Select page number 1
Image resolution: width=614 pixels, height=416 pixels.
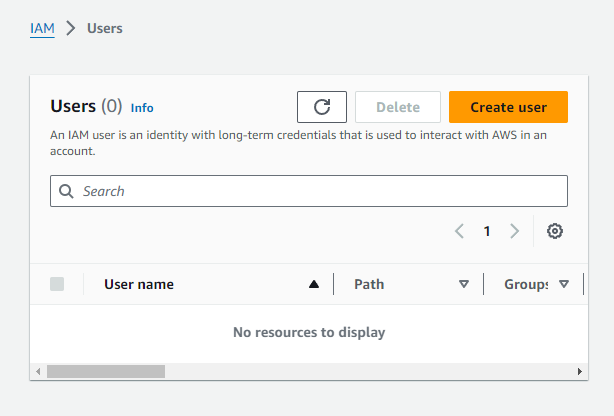[487, 231]
